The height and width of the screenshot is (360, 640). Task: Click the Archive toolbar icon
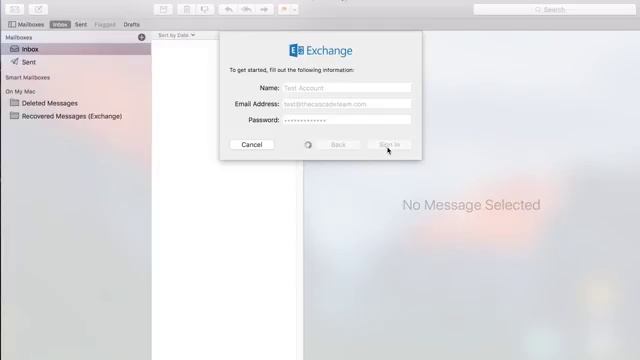[x=163, y=9]
